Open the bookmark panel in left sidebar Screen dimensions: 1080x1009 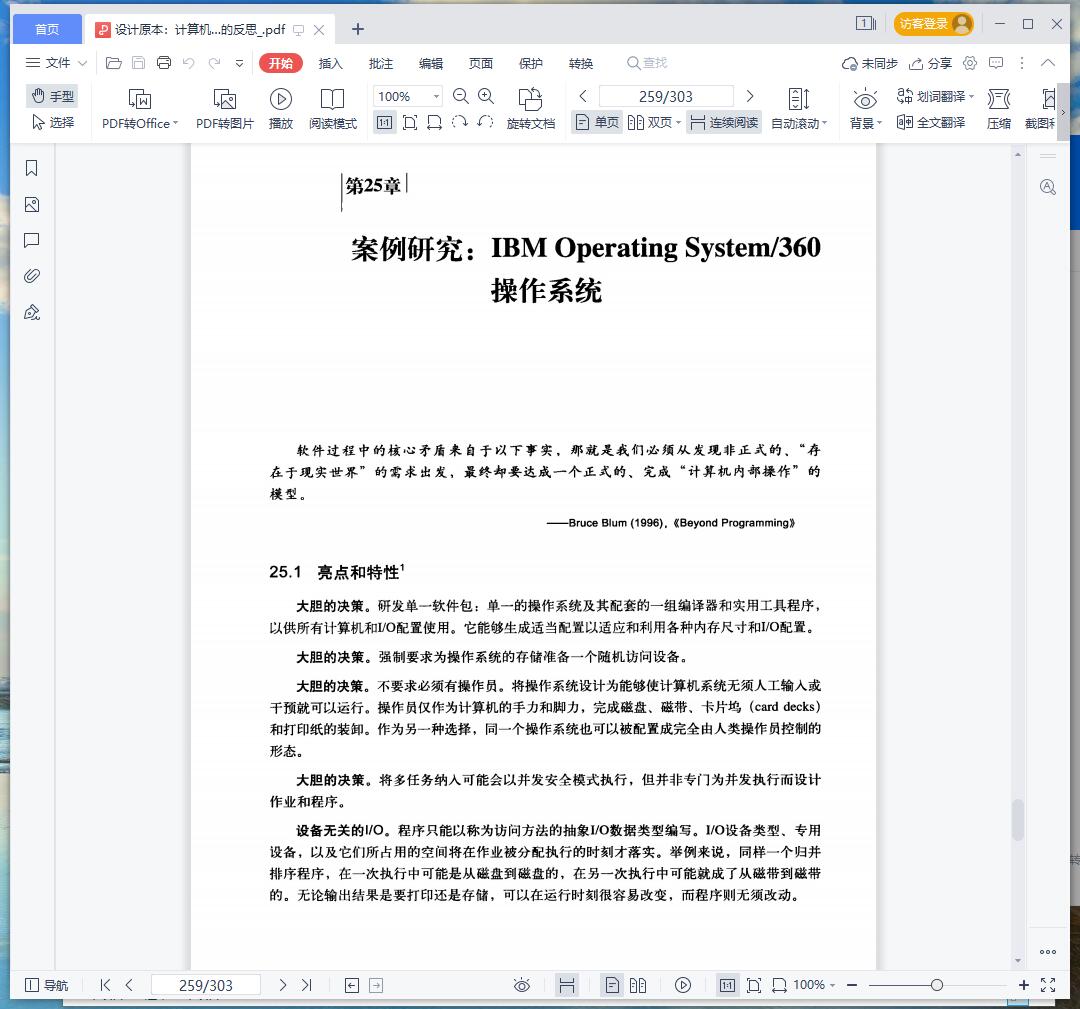coord(32,169)
